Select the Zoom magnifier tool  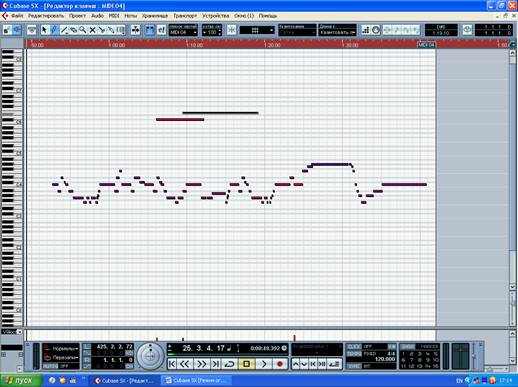pos(82,30)
